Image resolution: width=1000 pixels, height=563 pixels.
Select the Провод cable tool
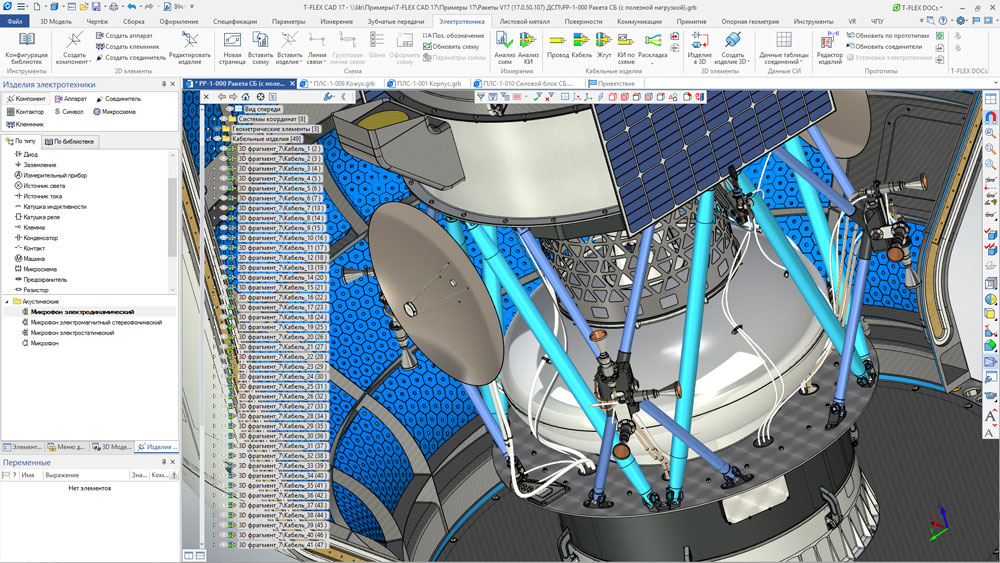pos(557,46)
